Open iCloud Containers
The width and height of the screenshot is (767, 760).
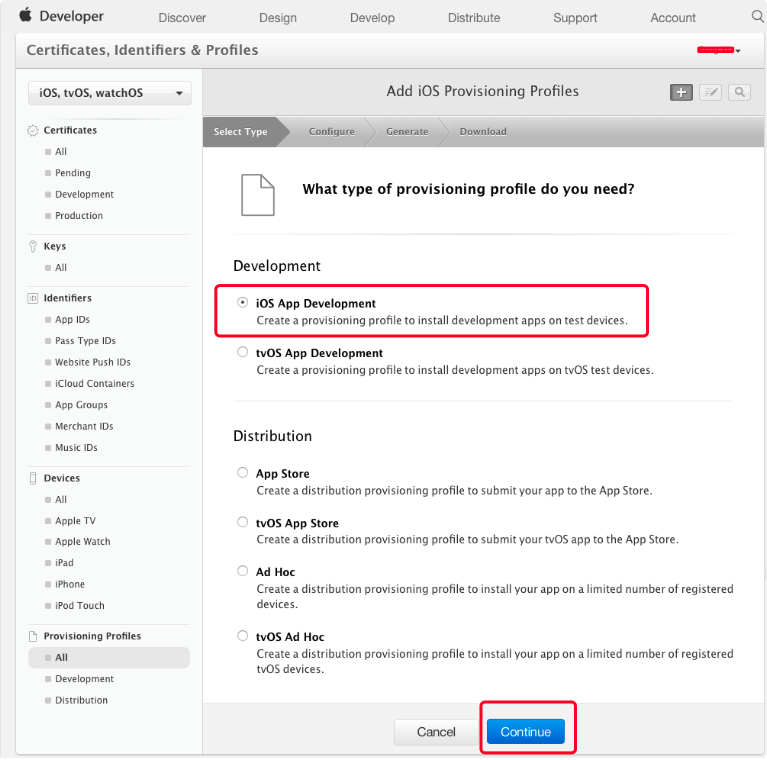tap(94, 384)
